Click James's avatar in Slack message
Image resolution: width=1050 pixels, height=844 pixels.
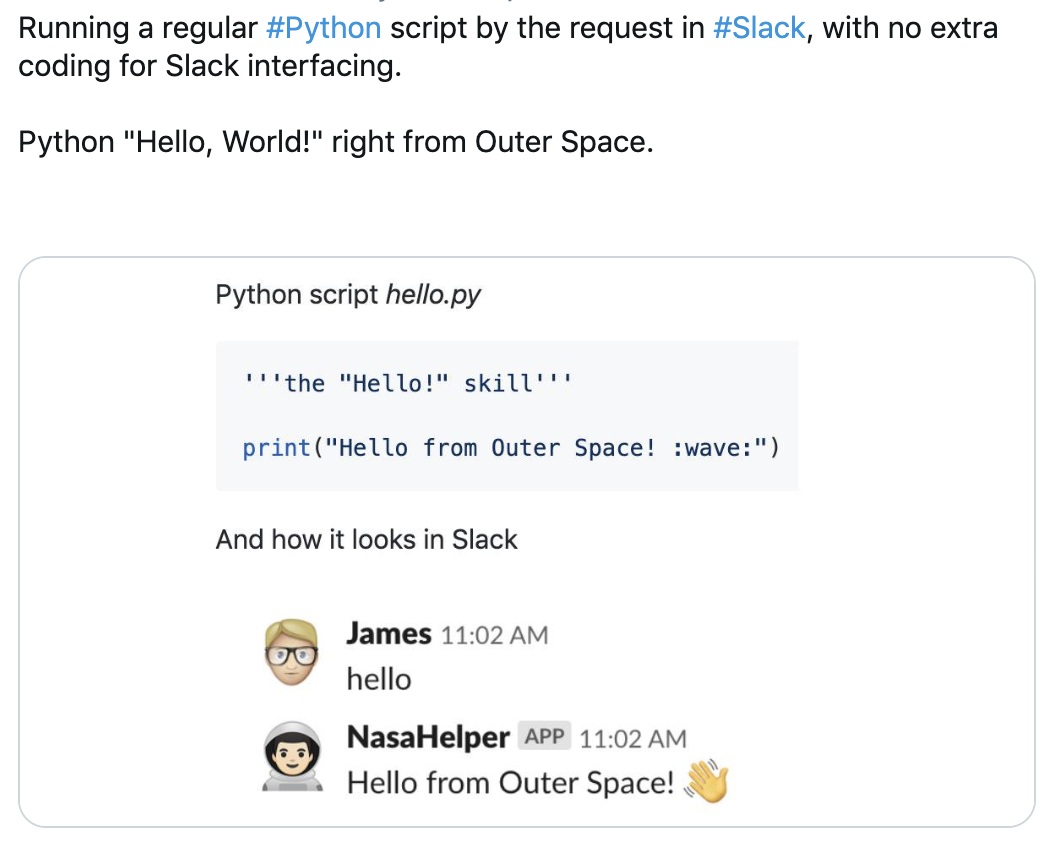(291, 653)
